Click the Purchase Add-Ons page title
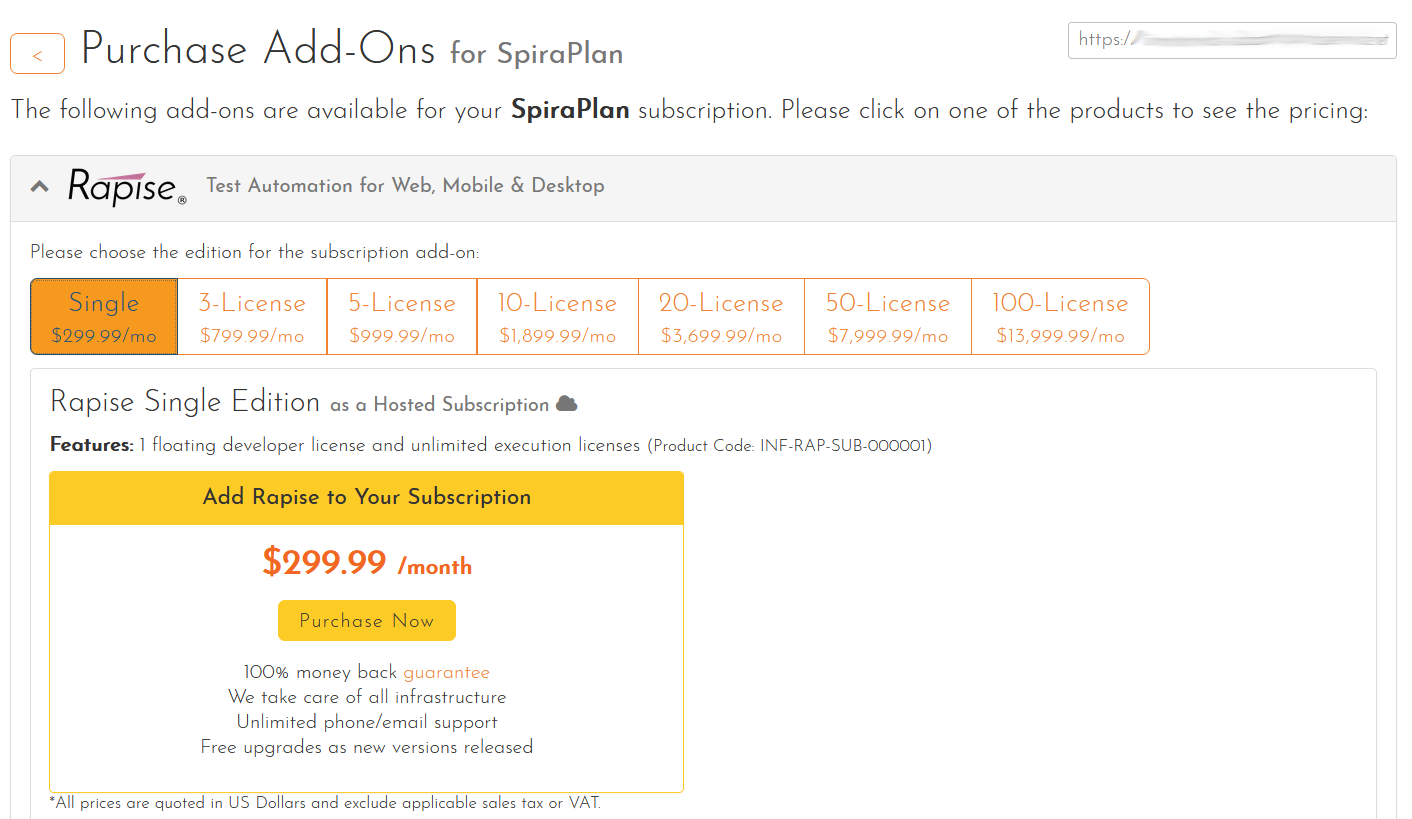1412x819 pixels. click(258, 50)
